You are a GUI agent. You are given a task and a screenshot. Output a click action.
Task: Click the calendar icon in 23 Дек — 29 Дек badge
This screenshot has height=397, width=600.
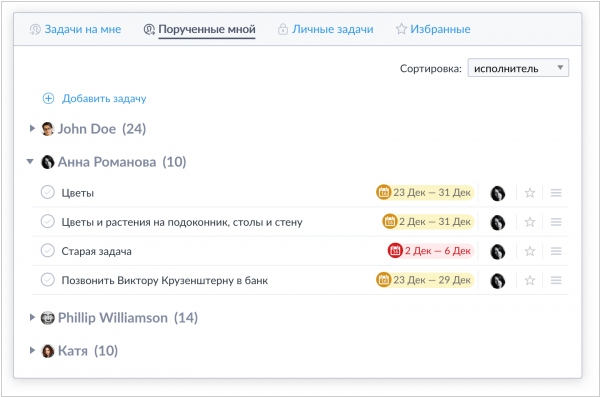(x=383, y=280)
